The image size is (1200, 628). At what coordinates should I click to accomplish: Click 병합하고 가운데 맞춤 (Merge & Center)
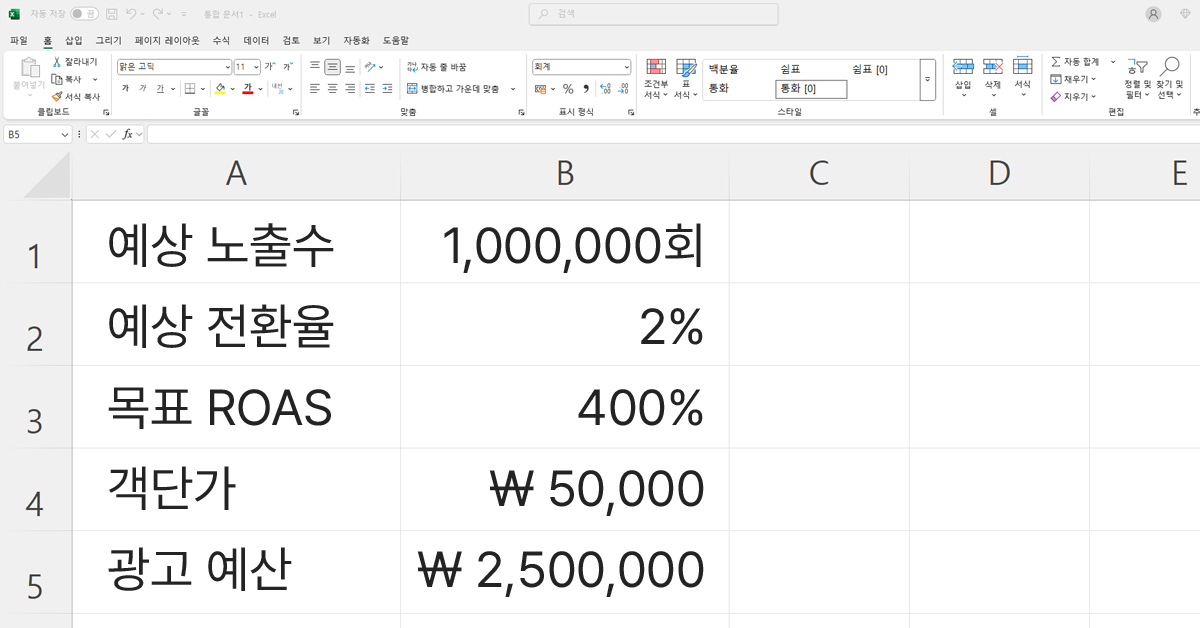click(x=453, y=89)
